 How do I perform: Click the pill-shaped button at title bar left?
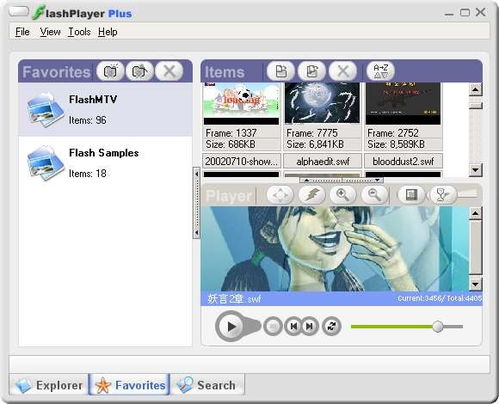[19, 12]
